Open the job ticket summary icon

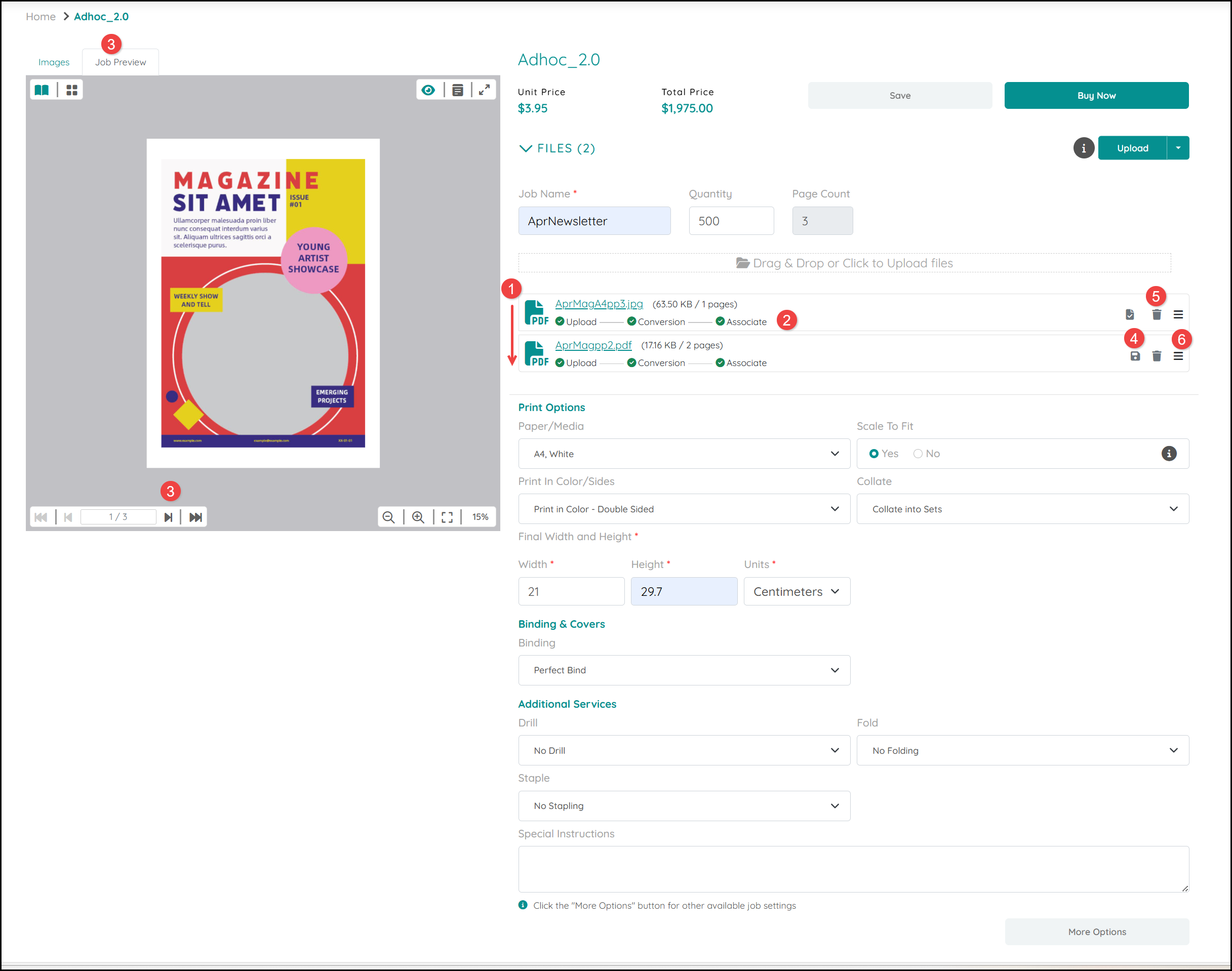pyautogui.click(x=458, y=90)
